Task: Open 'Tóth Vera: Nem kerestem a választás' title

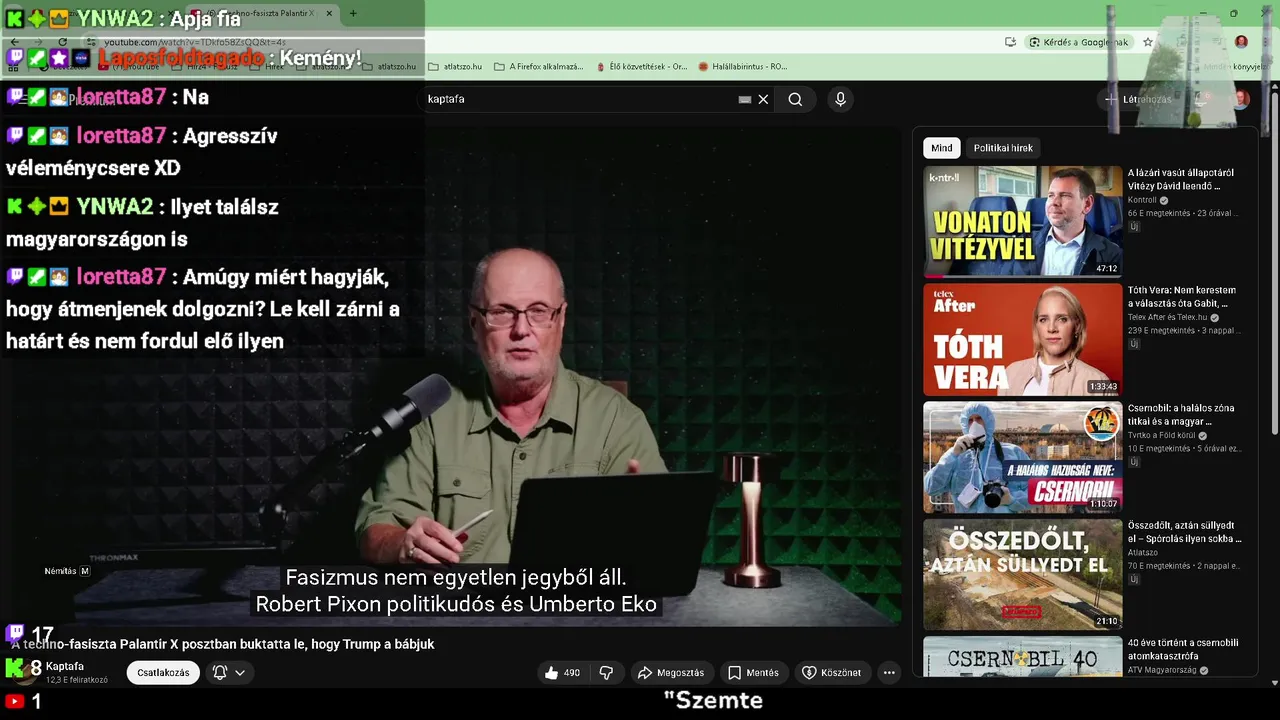Action: (1182, 297)
